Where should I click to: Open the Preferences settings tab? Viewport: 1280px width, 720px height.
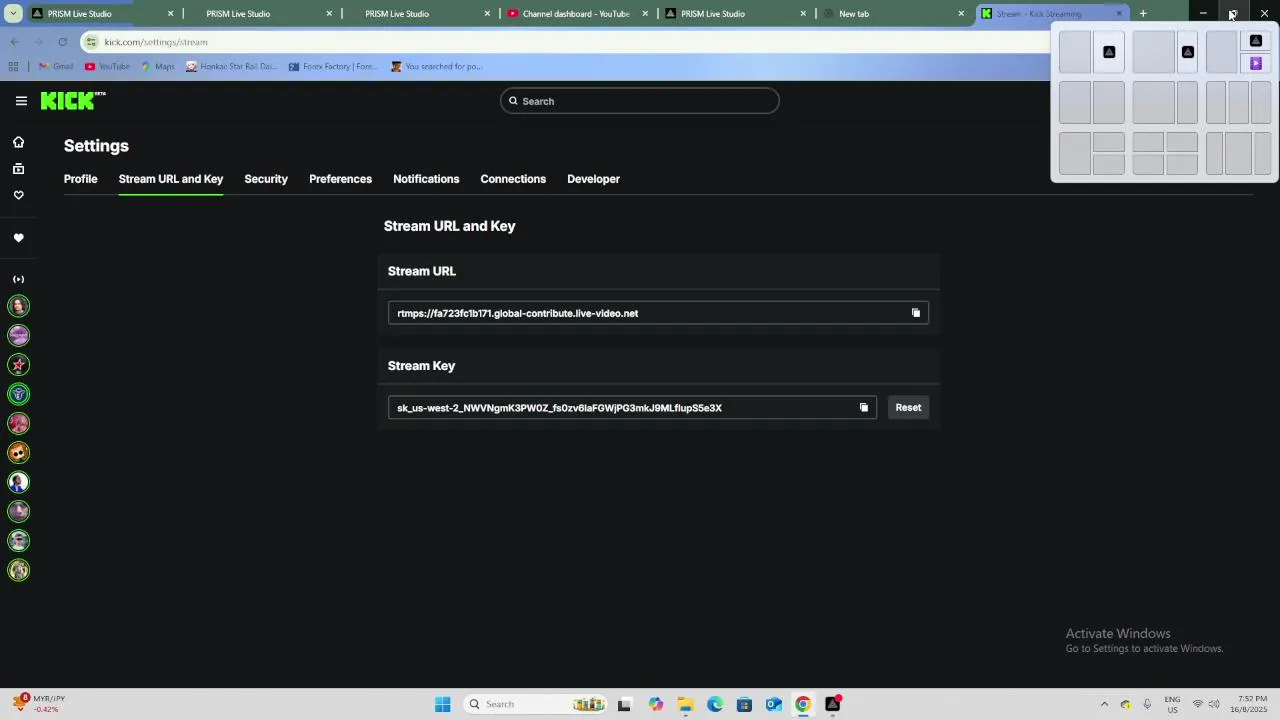pos(340,179)
